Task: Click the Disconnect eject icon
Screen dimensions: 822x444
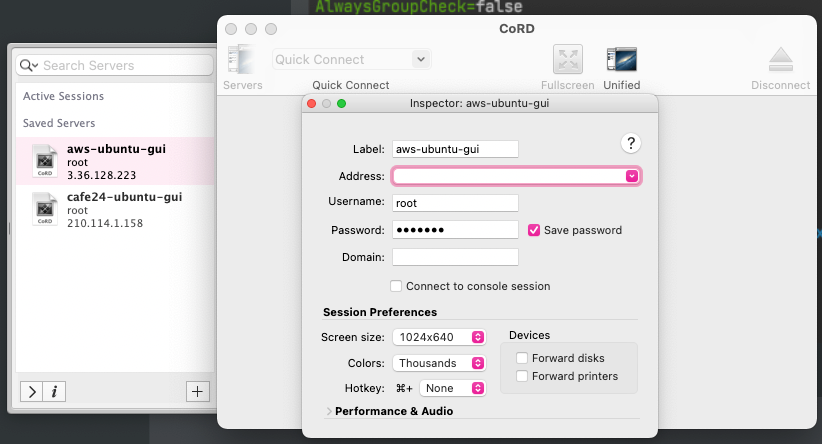Action: click(781, 59)
